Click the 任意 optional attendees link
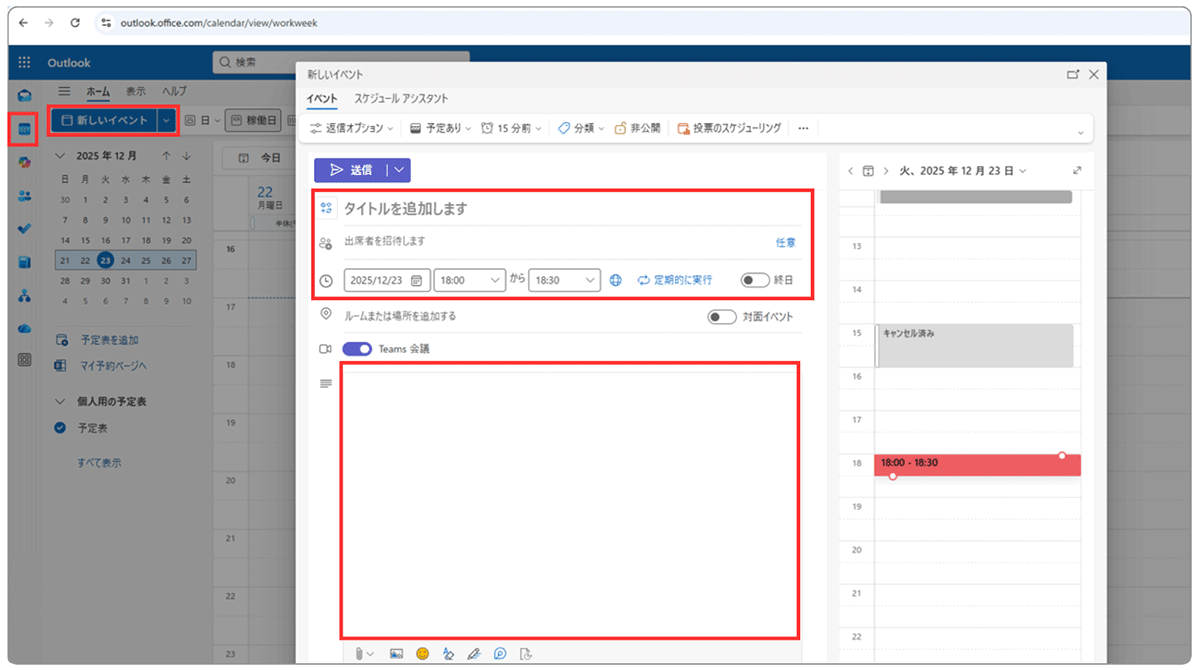The image size is (1200, 670). pos(786,241)
